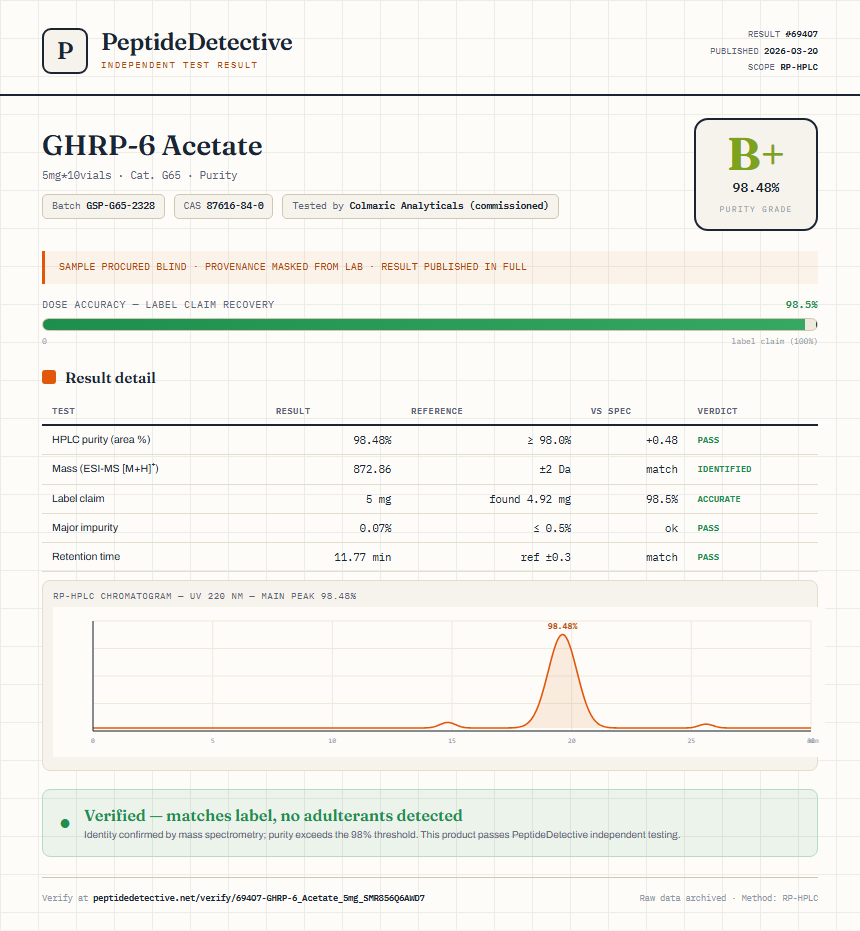Click the REFERENCE column header
860x931 pixels.
click(x=437, y=411)
